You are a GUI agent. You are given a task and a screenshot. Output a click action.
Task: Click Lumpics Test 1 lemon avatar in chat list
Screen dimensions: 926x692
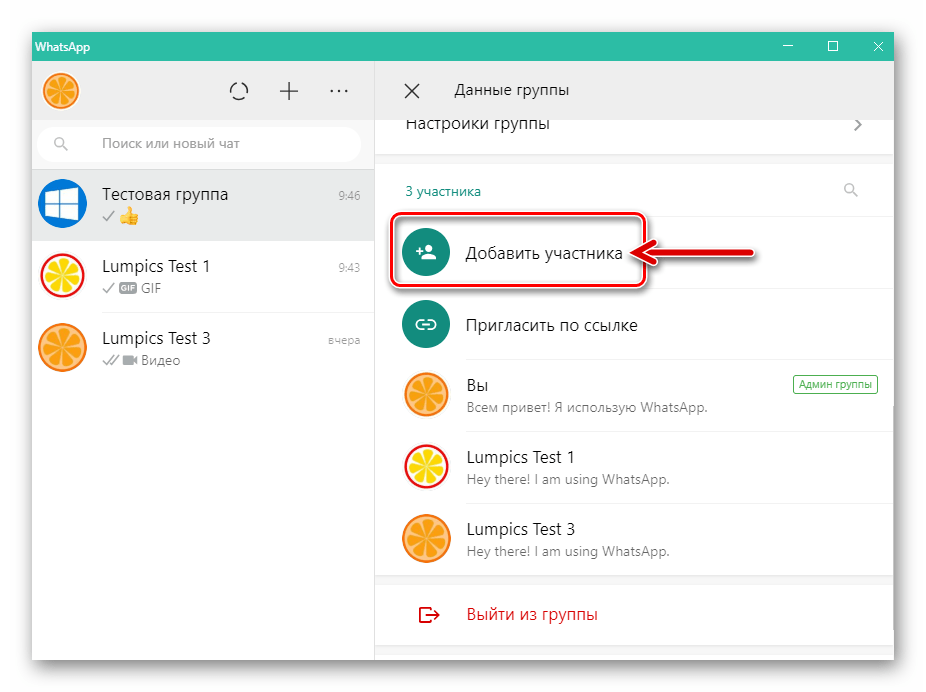point(62,276)
